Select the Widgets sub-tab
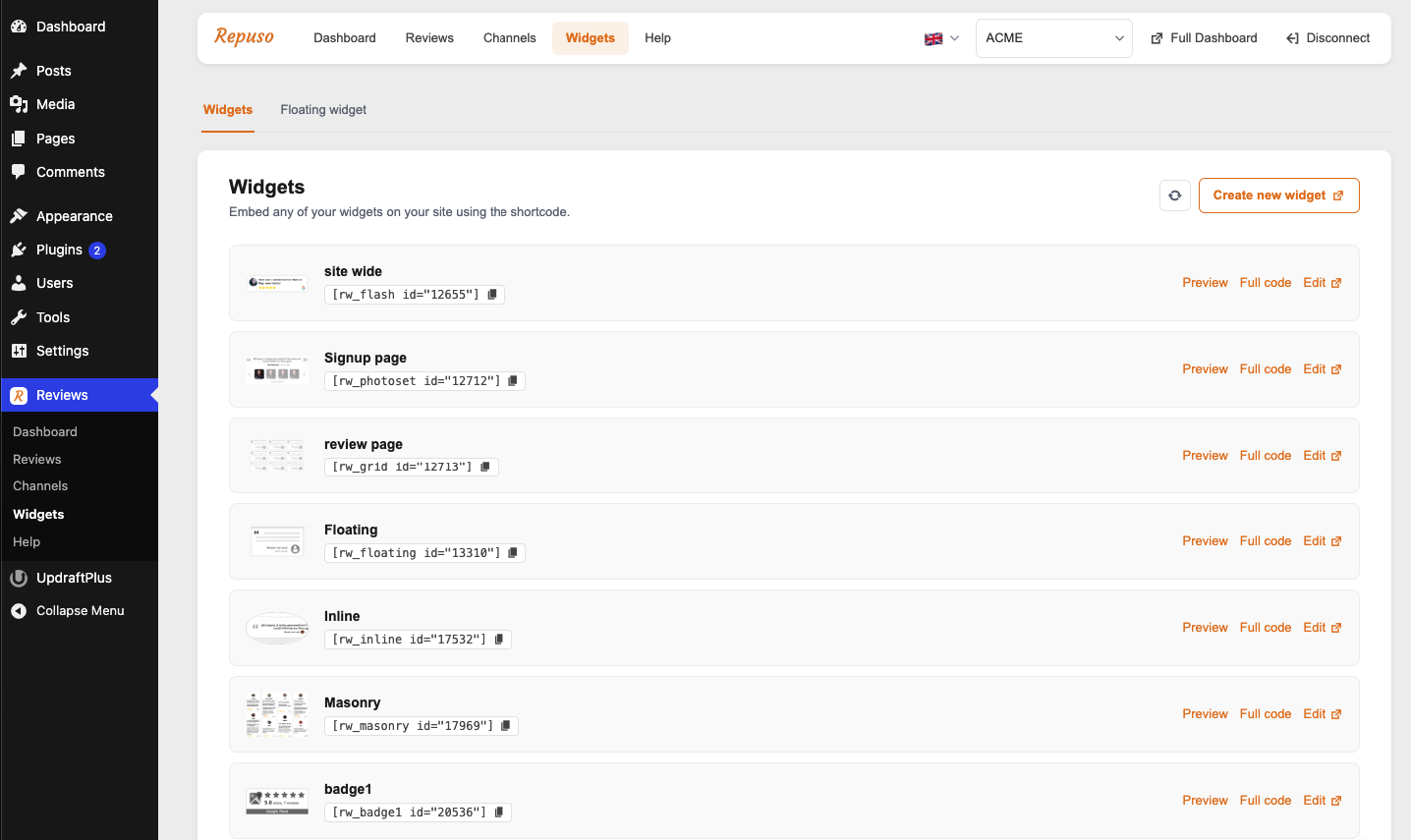The height and width of the screenshot is (840, 1411). [228, 110]
